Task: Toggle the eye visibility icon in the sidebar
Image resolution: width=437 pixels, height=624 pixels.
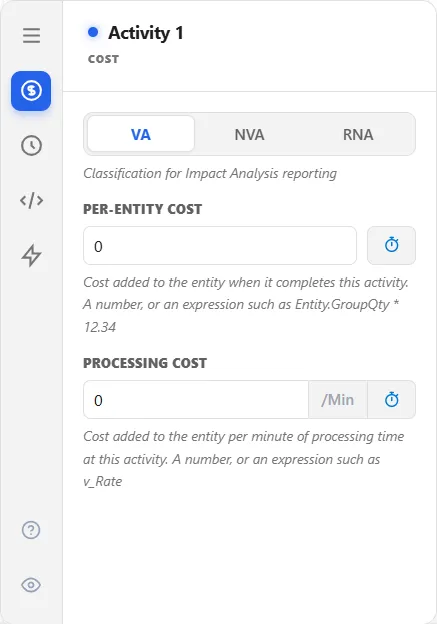Action: (x=31, y=585)
